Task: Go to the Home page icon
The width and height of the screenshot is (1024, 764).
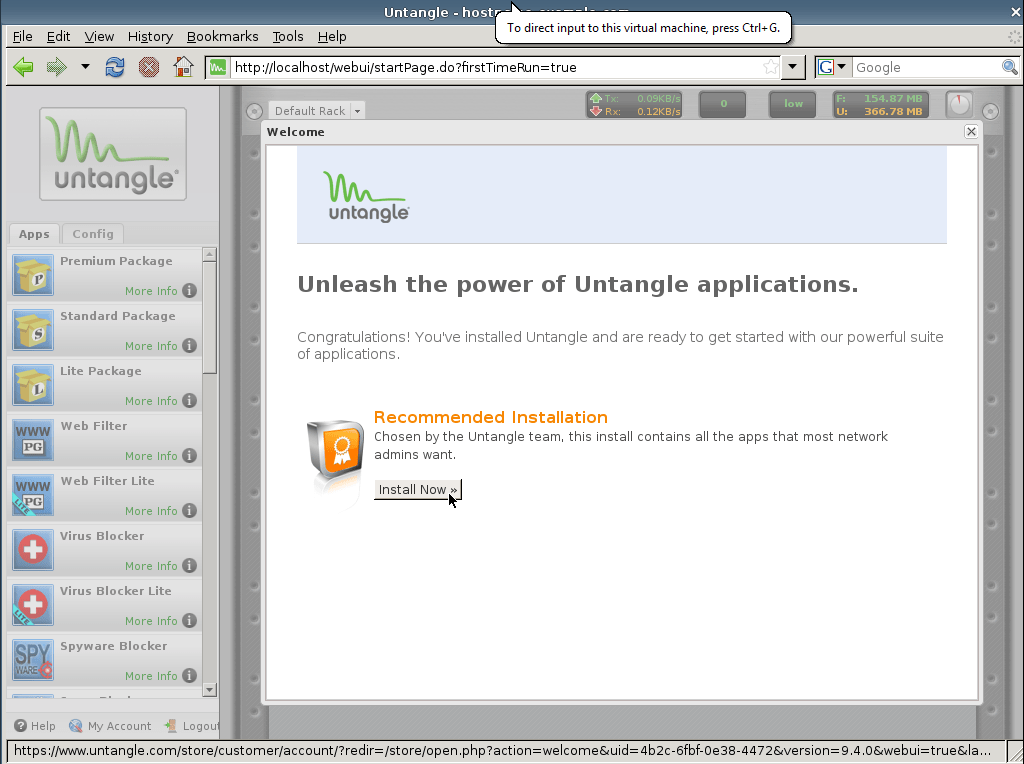Action: tap(183, 67)
